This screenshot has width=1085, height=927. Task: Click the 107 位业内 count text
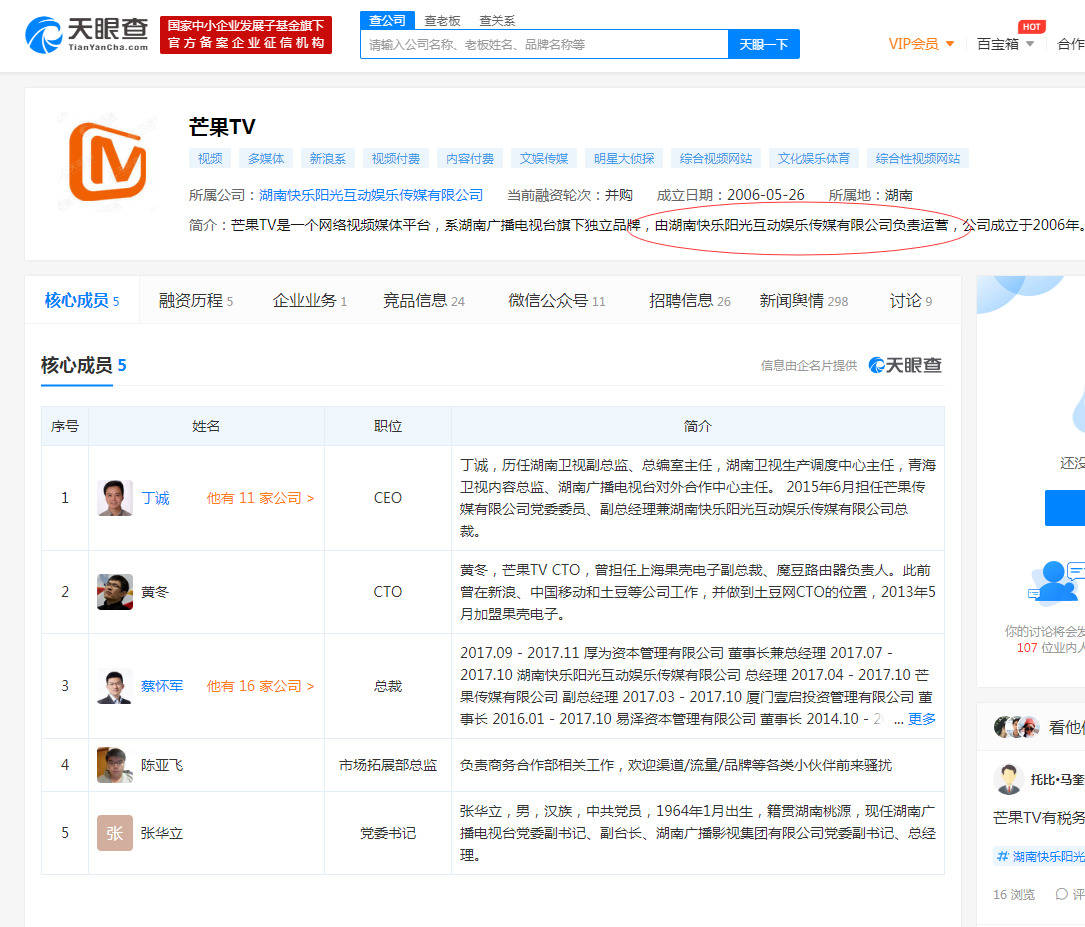(1050, 648)
